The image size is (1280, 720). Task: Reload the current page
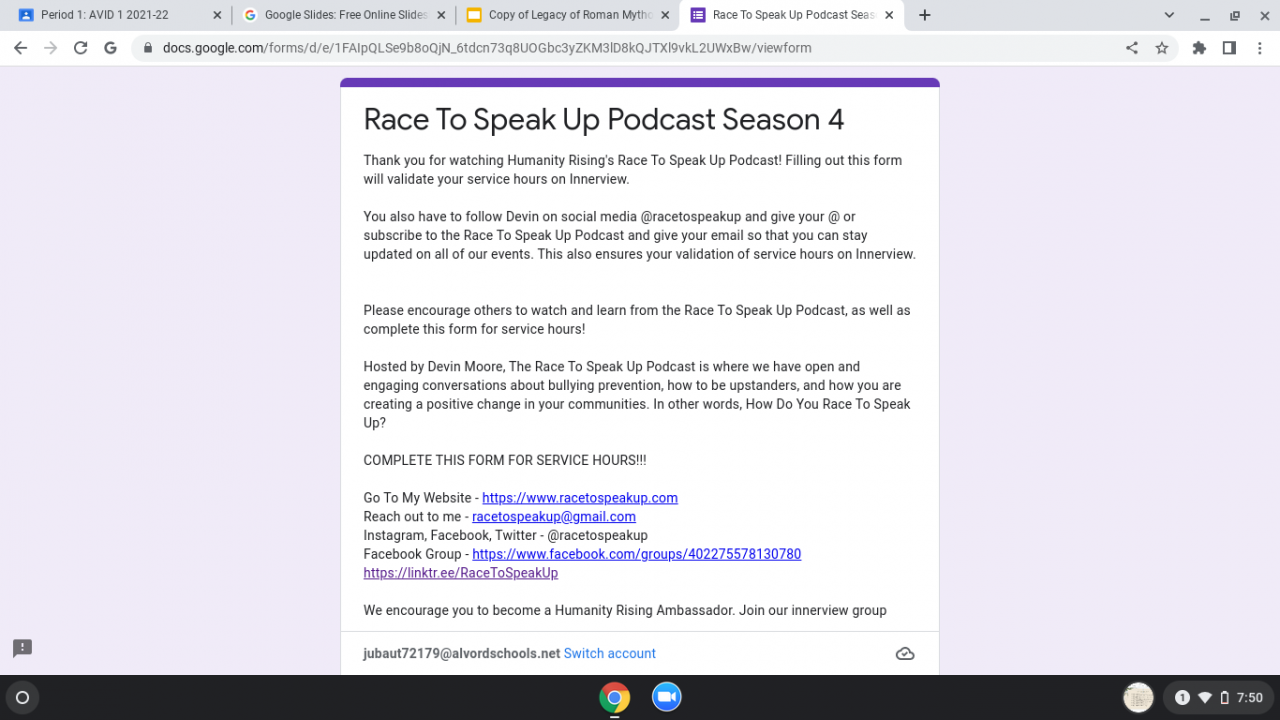point(81,48)
